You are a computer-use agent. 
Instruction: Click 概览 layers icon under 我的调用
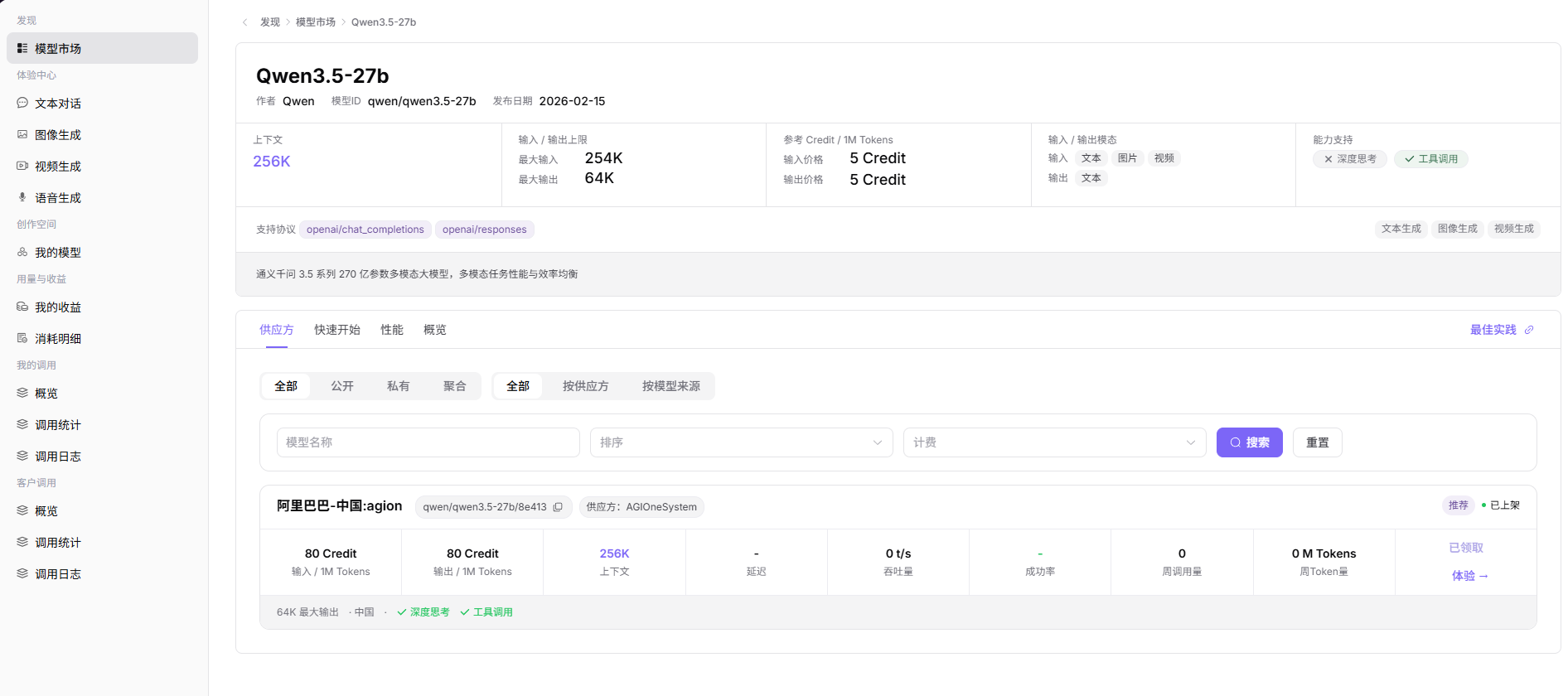coord(22,393)
